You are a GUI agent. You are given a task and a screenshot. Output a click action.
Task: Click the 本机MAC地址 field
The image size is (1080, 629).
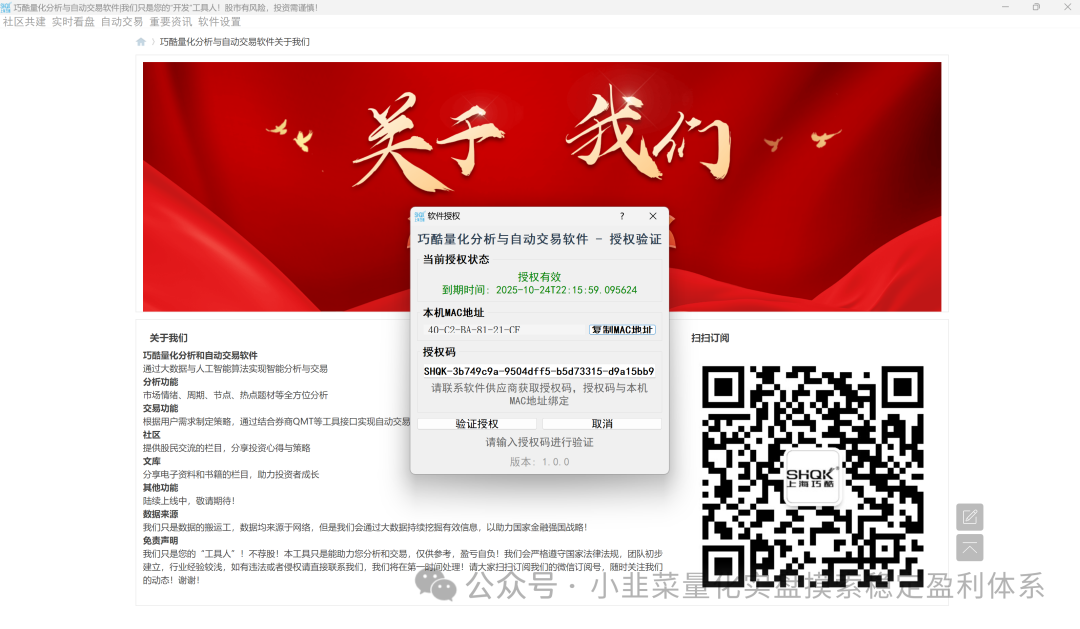click(505, 330)
